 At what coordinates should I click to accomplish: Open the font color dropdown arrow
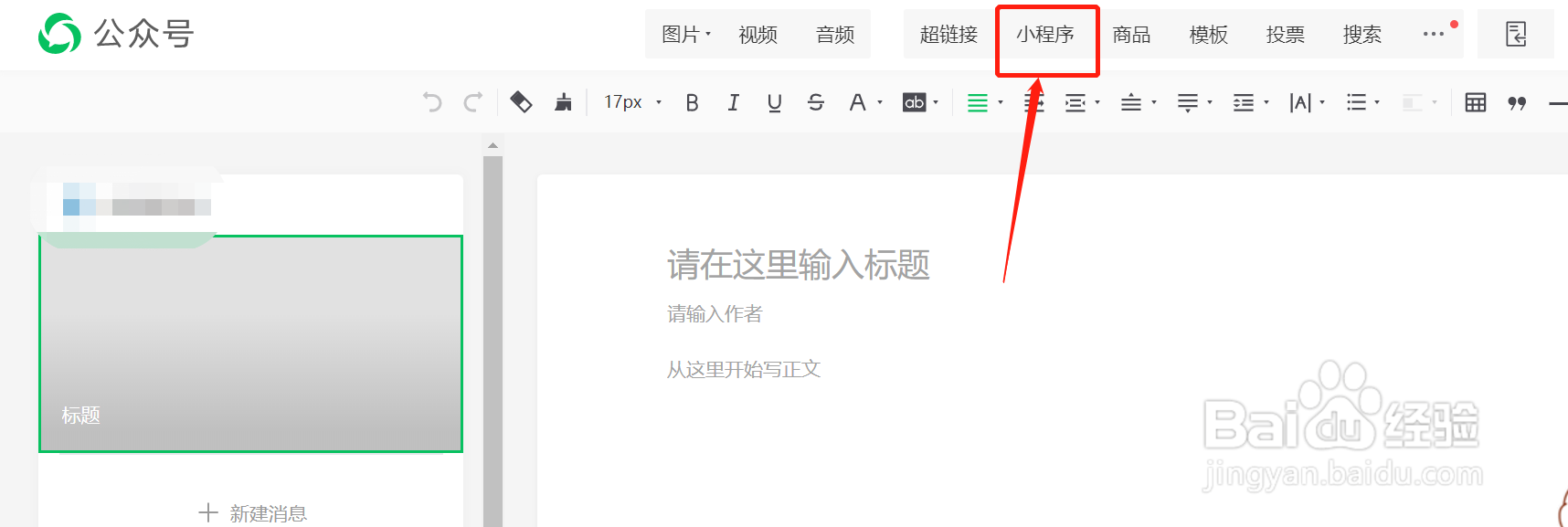(880, 102)
